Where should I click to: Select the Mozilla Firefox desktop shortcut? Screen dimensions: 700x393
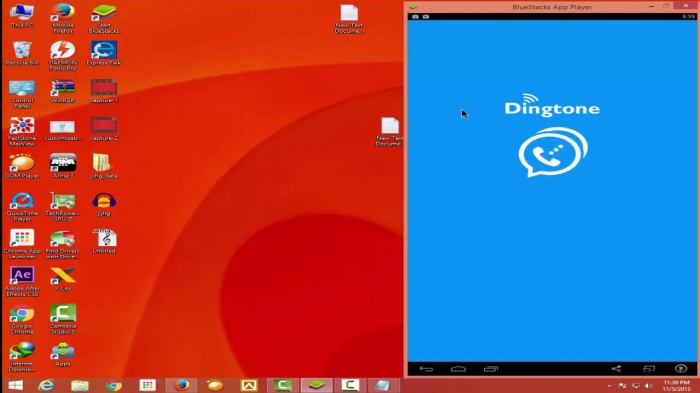[x=62, y=19]
